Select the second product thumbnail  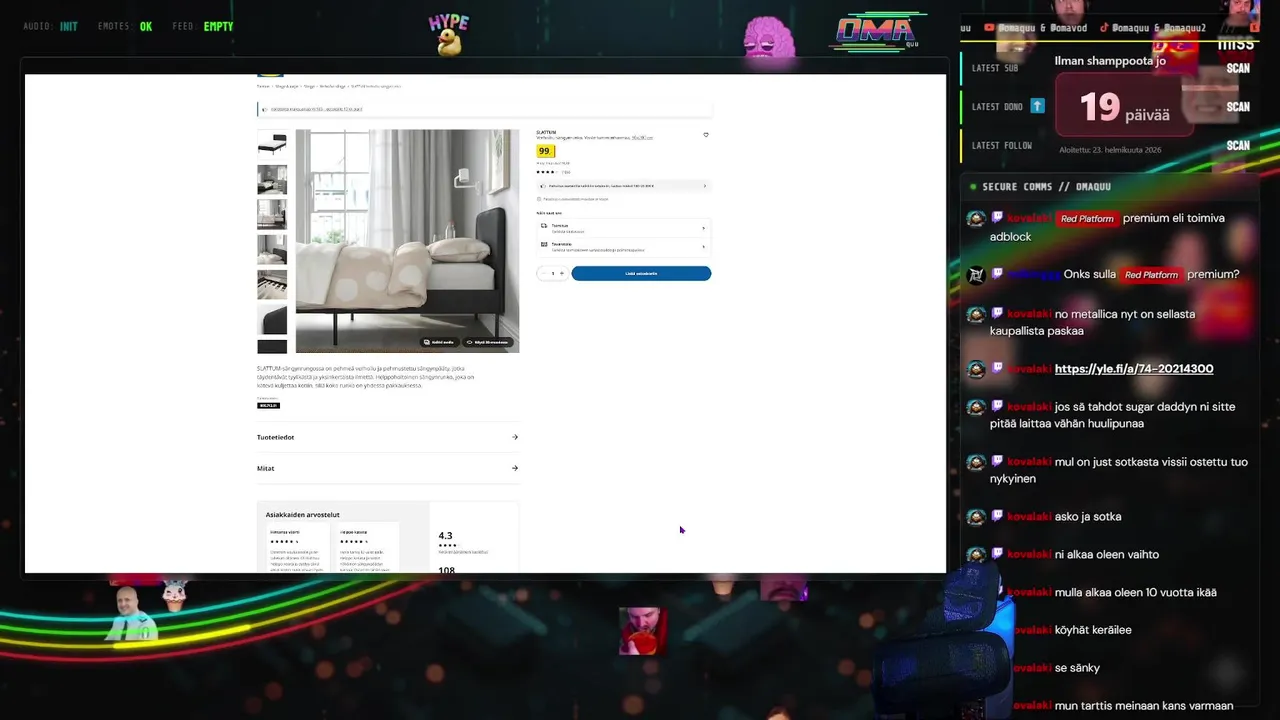pos(272,179)
